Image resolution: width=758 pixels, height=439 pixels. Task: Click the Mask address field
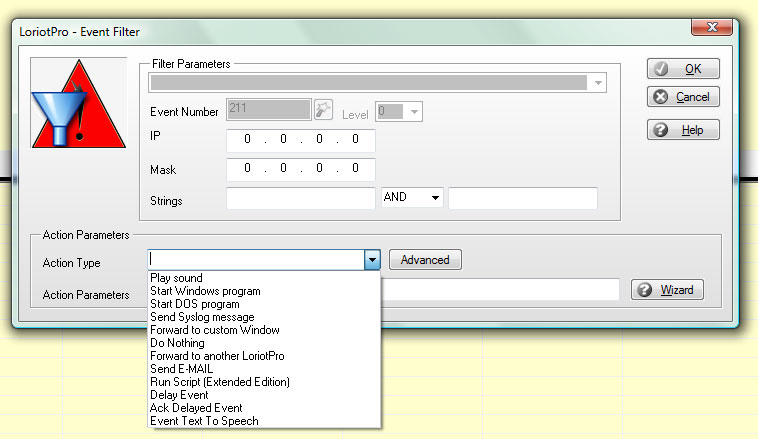tap(301, 169)
